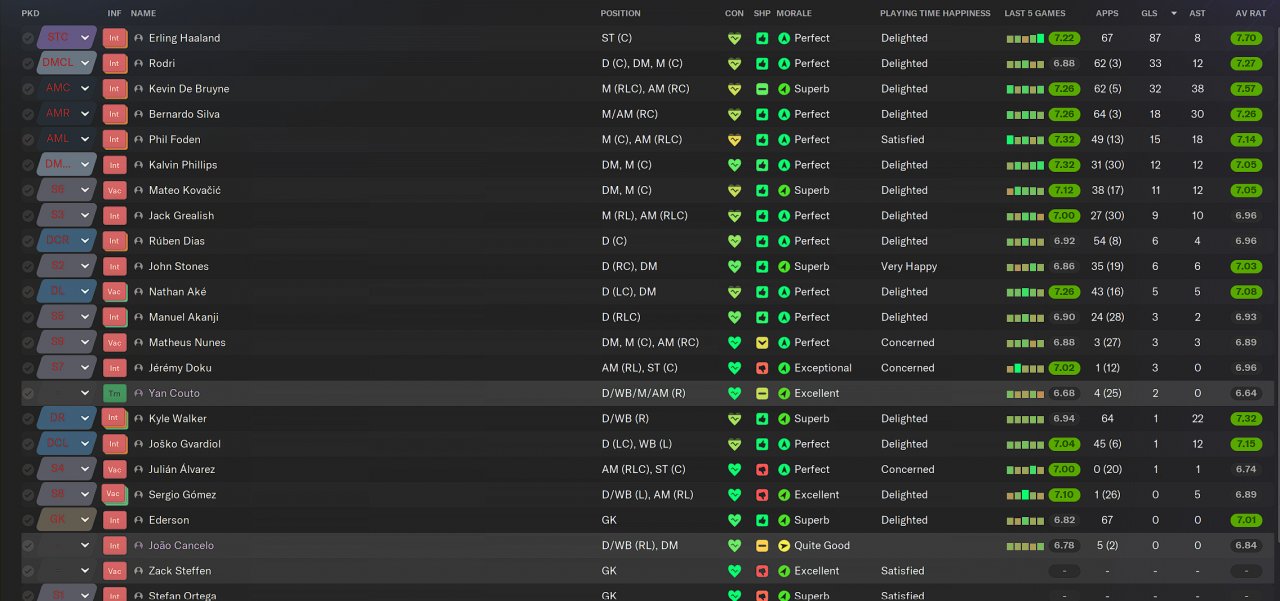Tick the selection circle for Rodri

(28, 63)
